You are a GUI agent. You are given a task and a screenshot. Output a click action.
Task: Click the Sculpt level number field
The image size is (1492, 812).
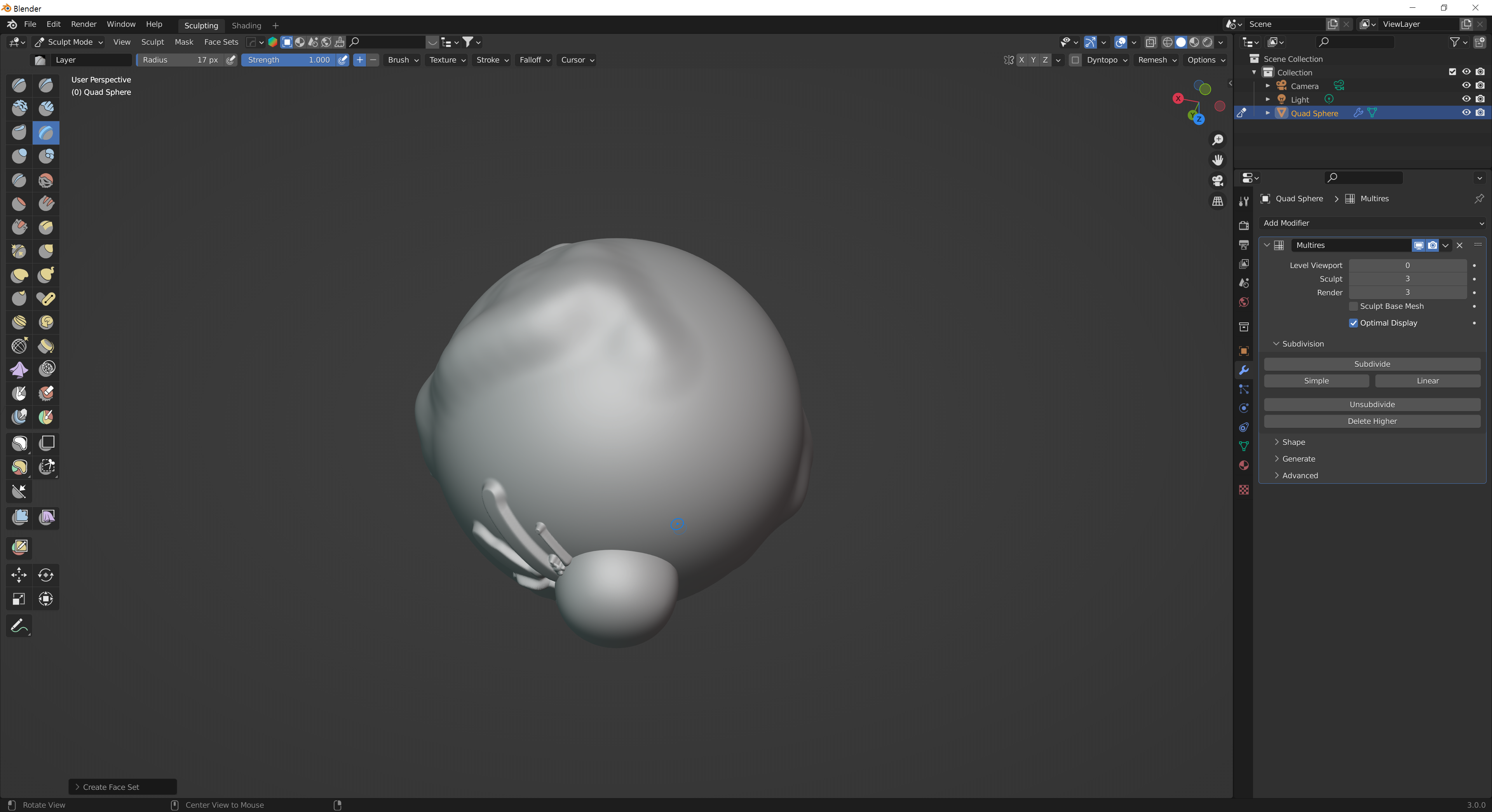click(1407, 279)
